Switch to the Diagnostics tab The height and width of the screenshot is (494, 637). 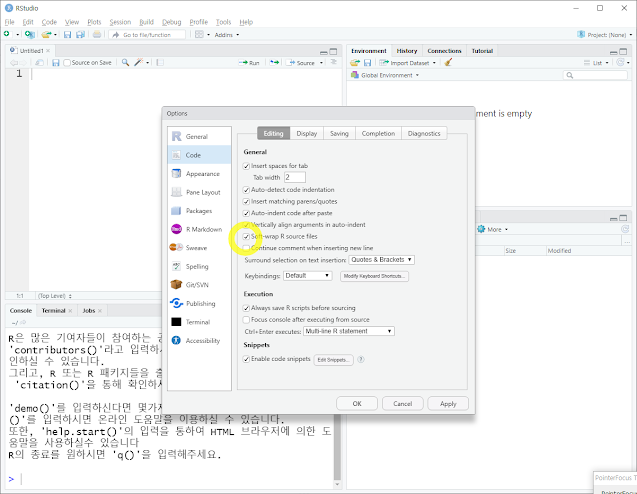tap(424, 134)
